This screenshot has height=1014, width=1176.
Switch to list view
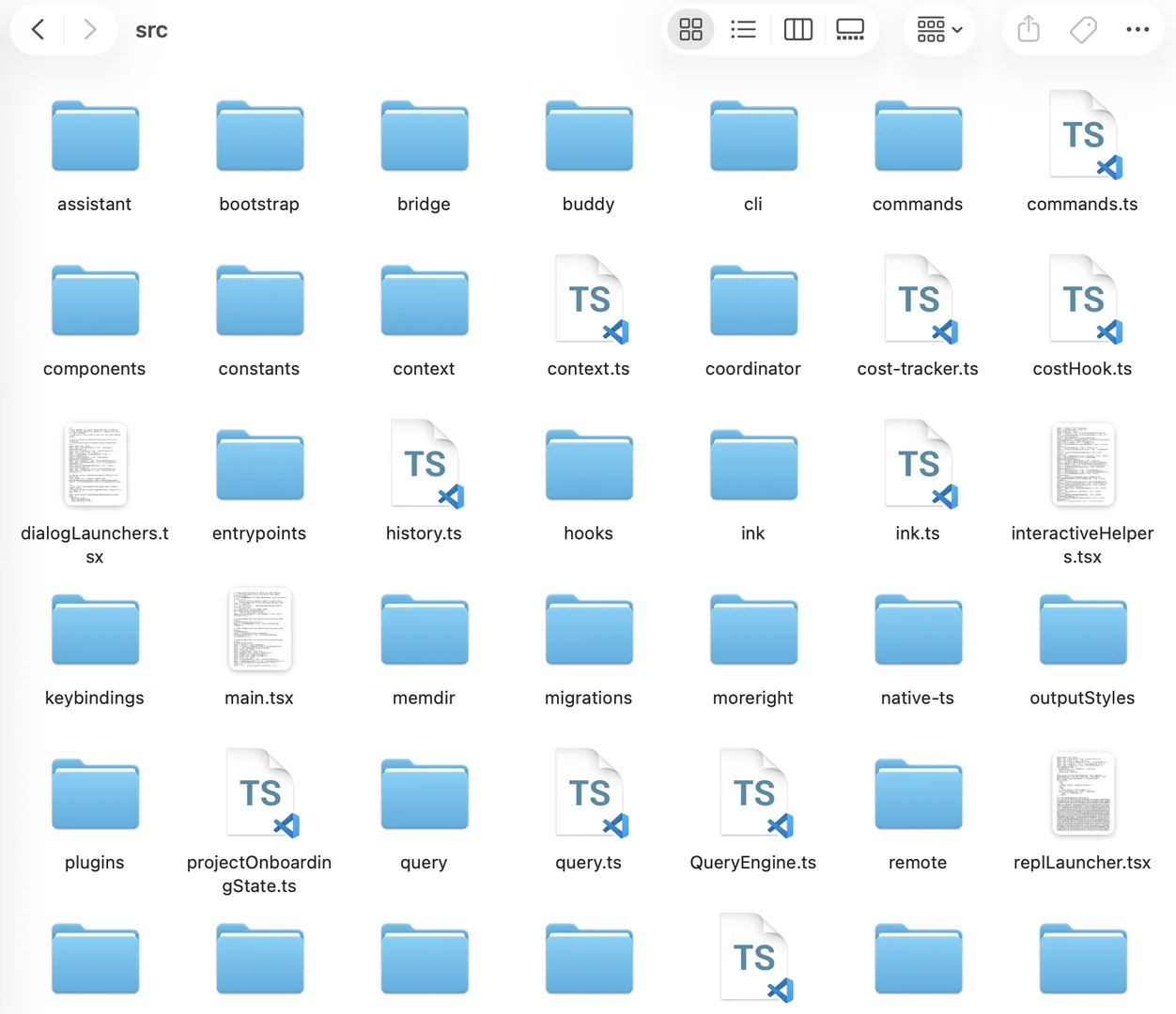click(x=743, y=30)
